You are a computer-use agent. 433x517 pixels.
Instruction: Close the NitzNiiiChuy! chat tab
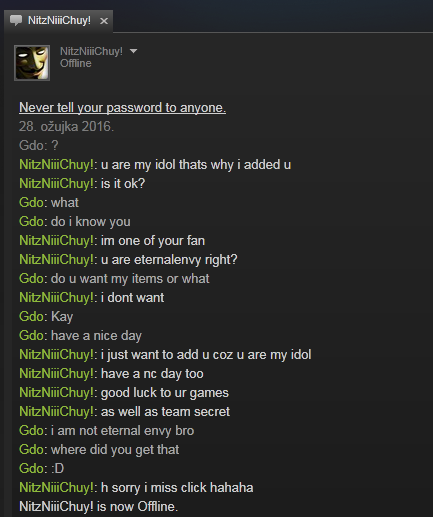pos(104,21)
